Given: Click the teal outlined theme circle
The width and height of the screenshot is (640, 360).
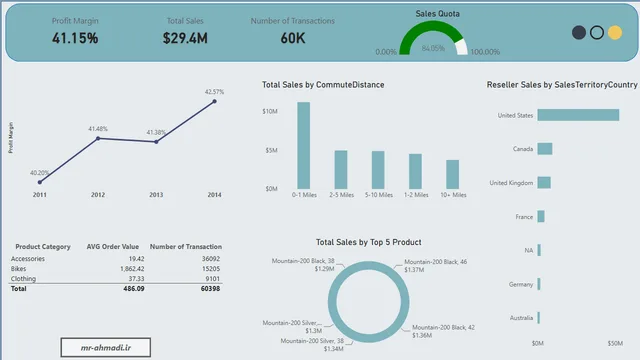Looking at the screenshot, I should click(x=597, y=33).
